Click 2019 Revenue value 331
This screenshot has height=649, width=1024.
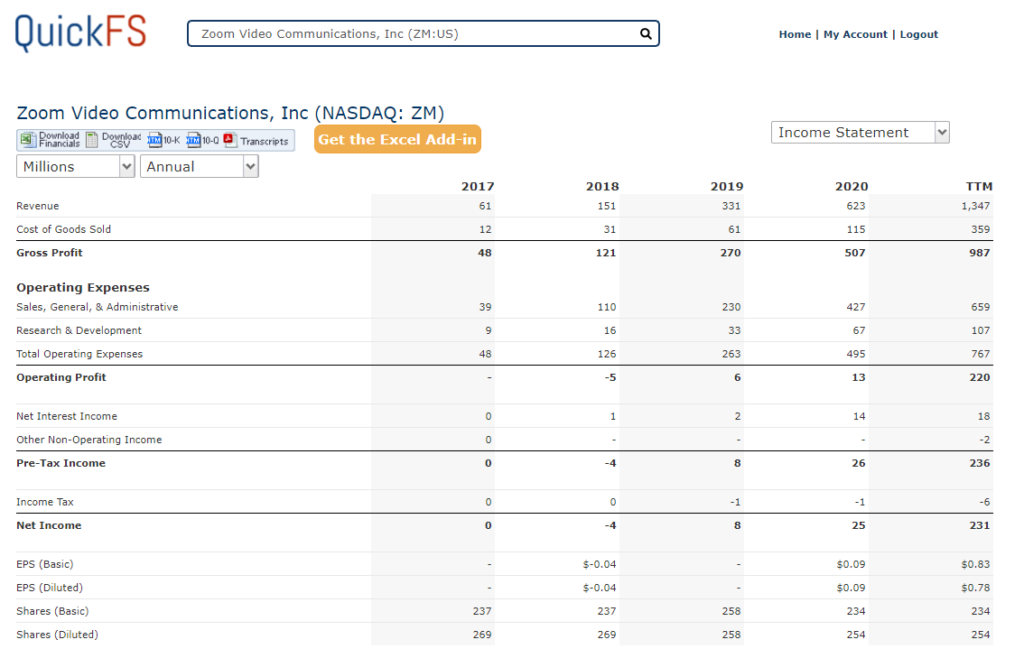pos(731,206)
